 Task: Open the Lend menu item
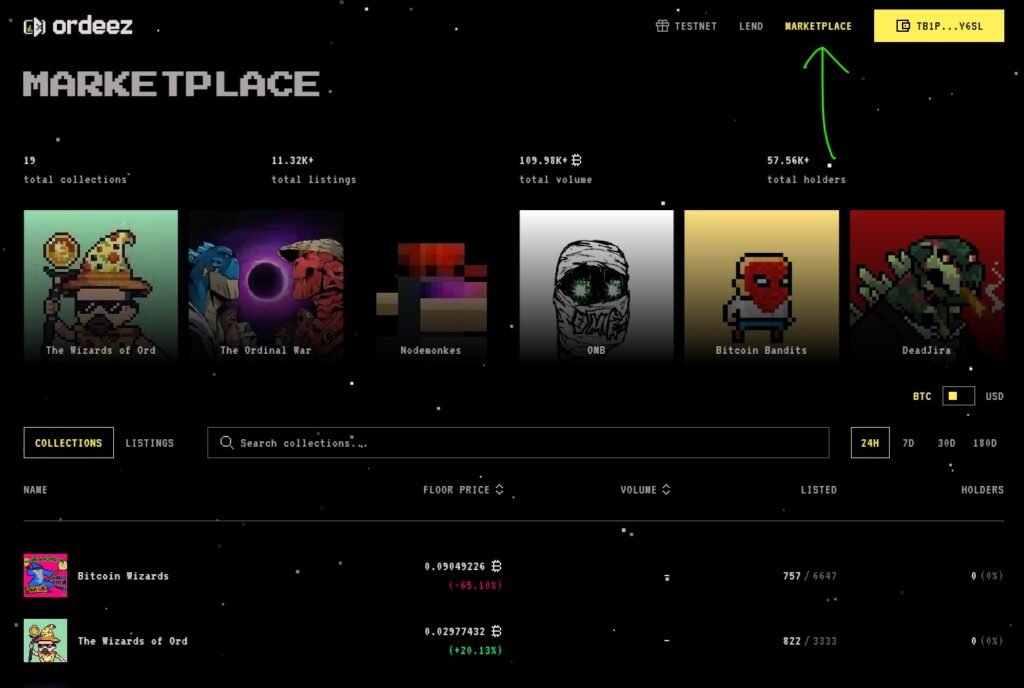point(751,26)
